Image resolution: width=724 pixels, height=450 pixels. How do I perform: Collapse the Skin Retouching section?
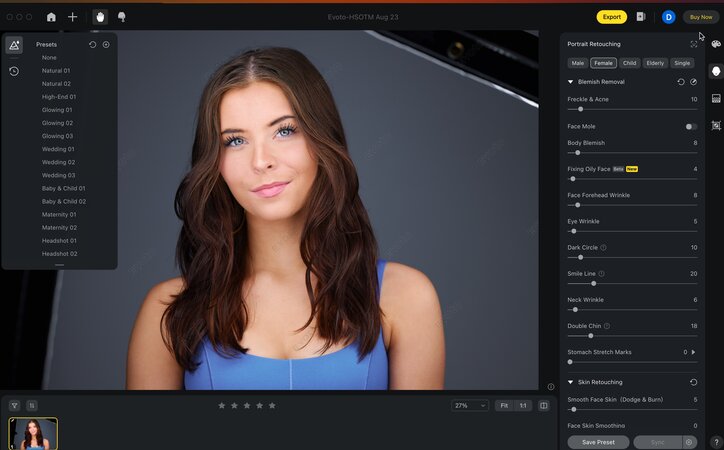(571, 382)
